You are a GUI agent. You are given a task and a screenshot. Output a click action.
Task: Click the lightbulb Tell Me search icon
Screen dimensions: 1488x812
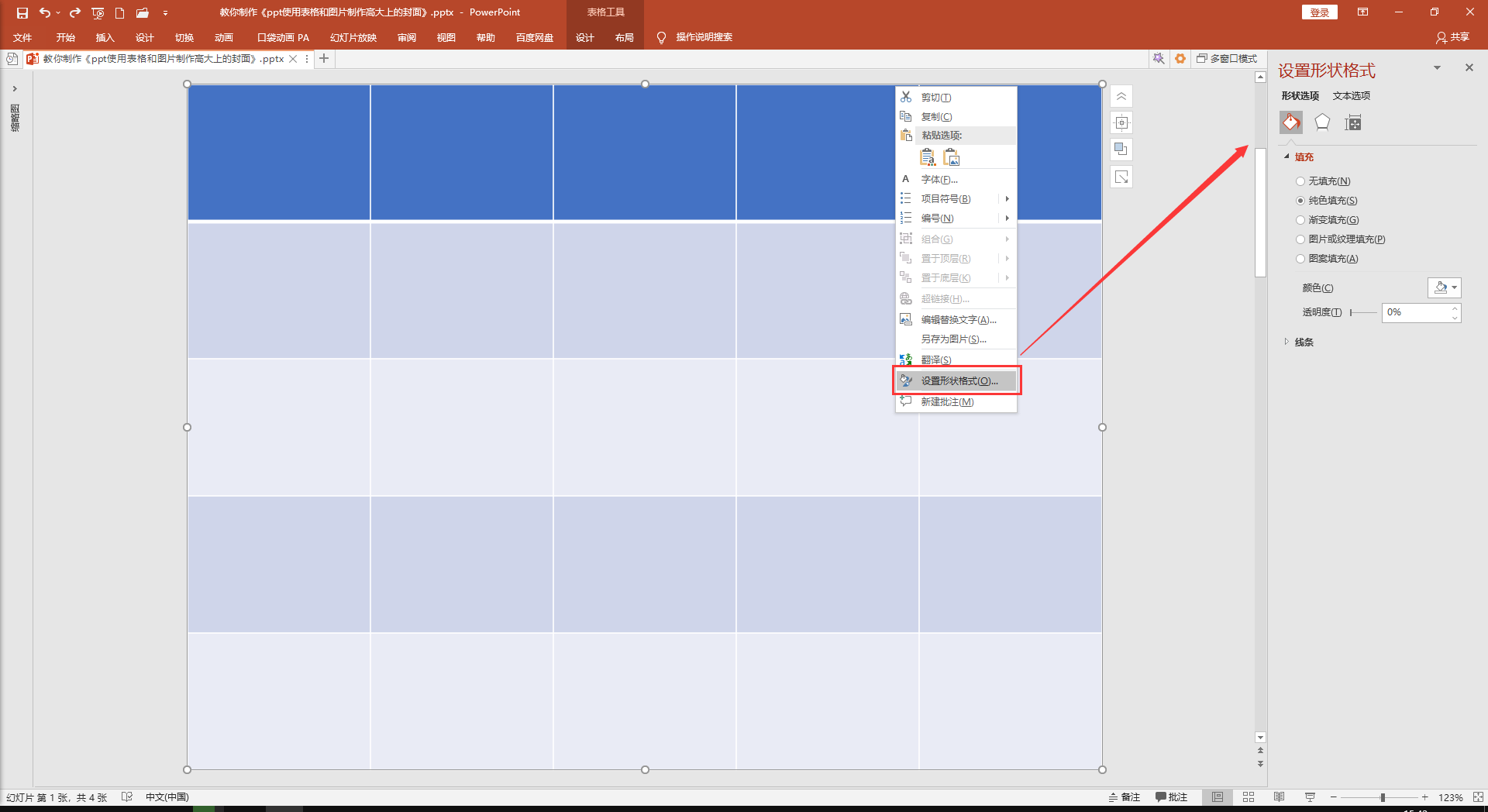pyautogui.click(x=661, y=38)
